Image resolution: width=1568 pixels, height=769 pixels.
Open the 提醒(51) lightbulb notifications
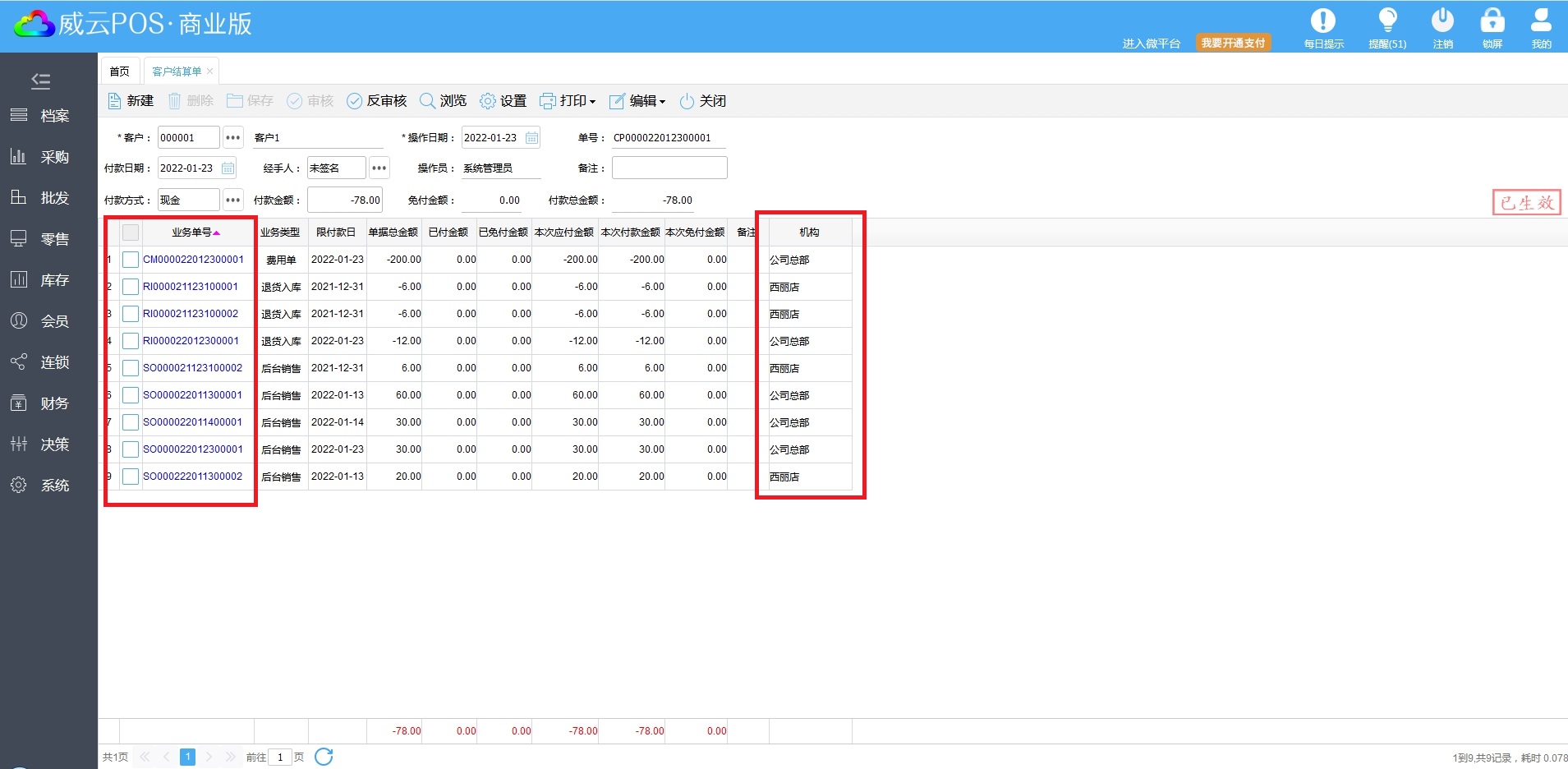[1387, 21]
